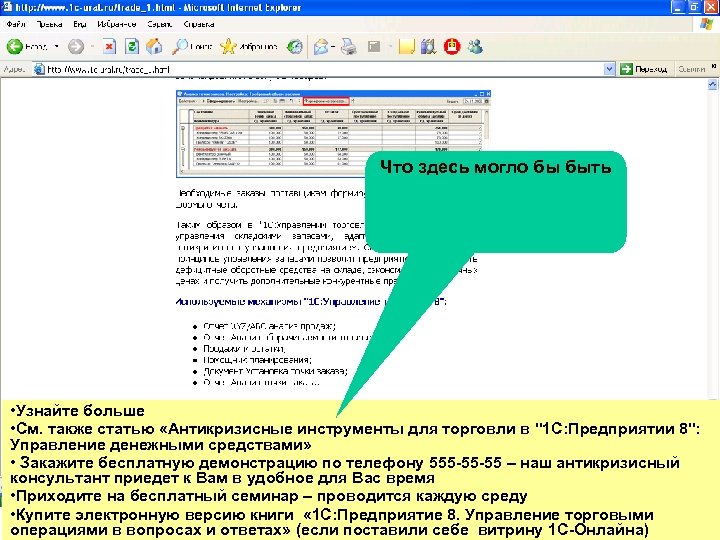The image size is (720, 540).
Task: Click the vertical scrollbar up arrow
Action: pyautogui.click(x=712, y=84)
